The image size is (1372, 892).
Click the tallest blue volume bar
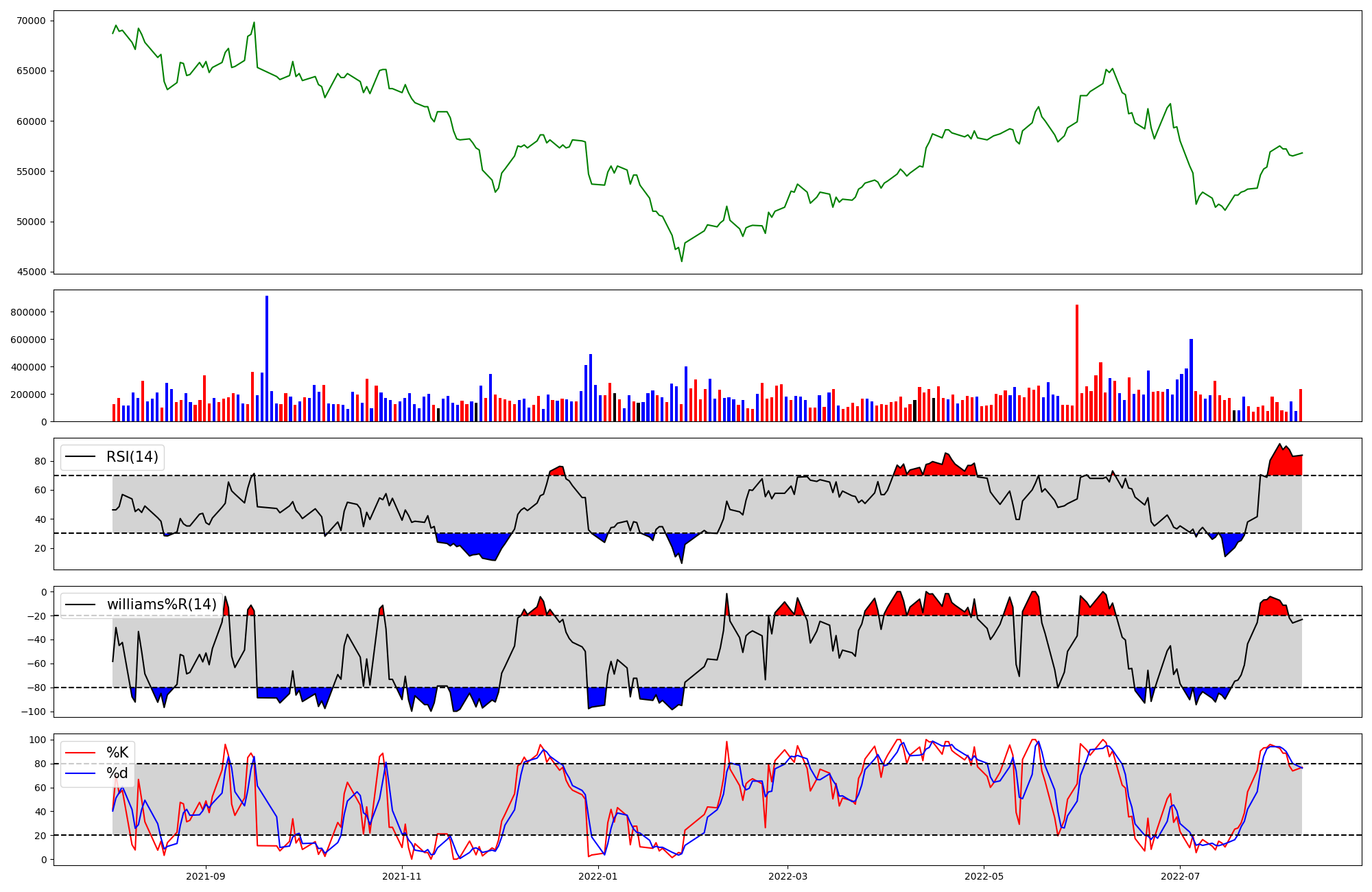pos(267,357)
